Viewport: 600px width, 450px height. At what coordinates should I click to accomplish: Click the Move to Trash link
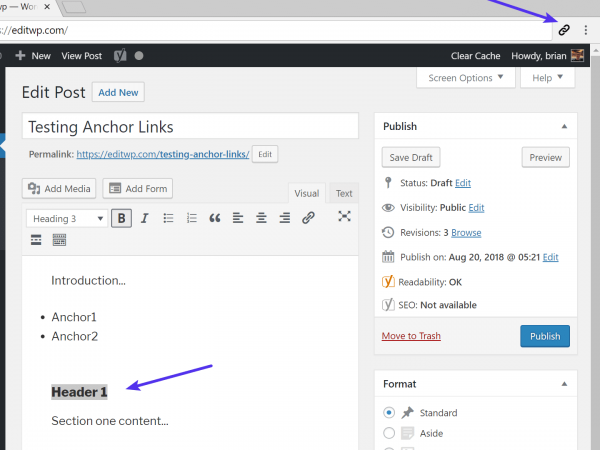pos(411,336)
